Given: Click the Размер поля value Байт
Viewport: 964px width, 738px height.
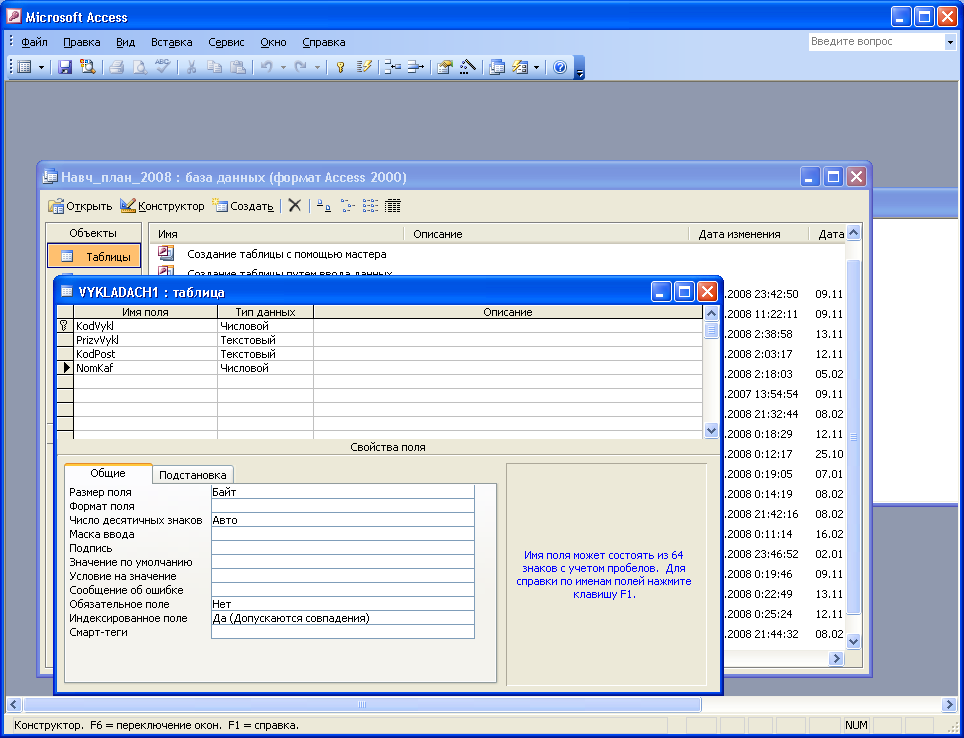Looking at the screenshot, I should (342, 492).
